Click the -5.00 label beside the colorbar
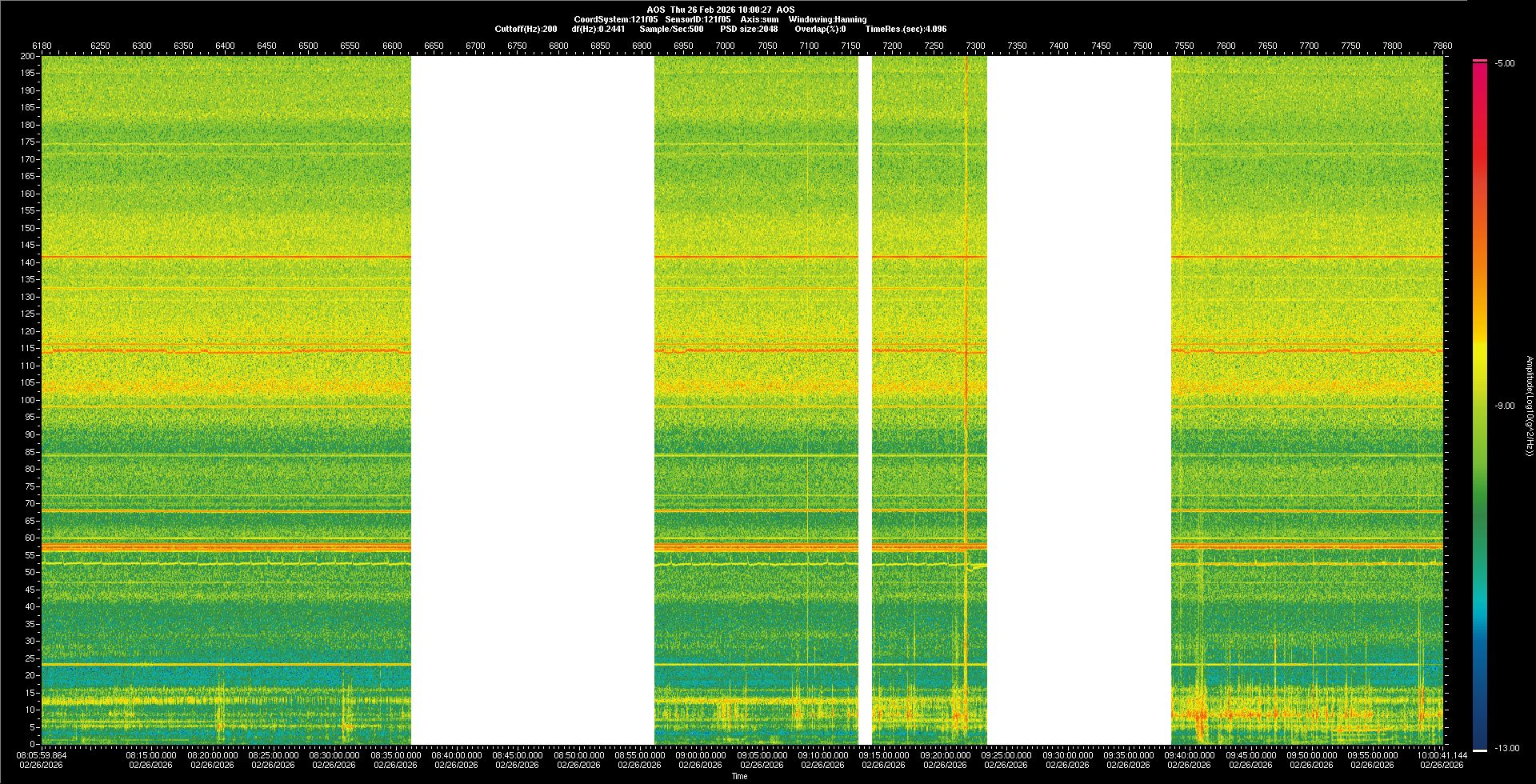This screenshot has height=784, width=1536. [1505, 64]
